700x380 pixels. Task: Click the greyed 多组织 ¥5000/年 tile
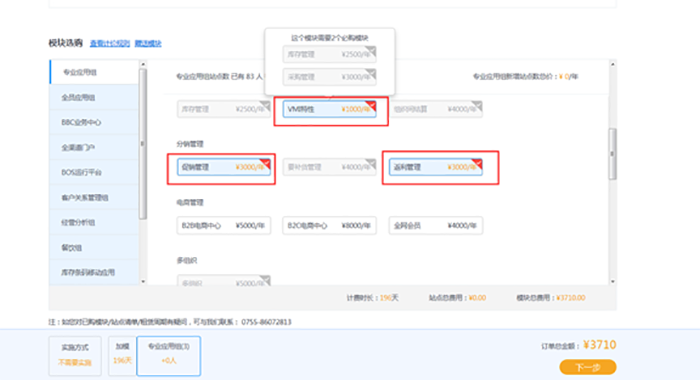(224, 281)
